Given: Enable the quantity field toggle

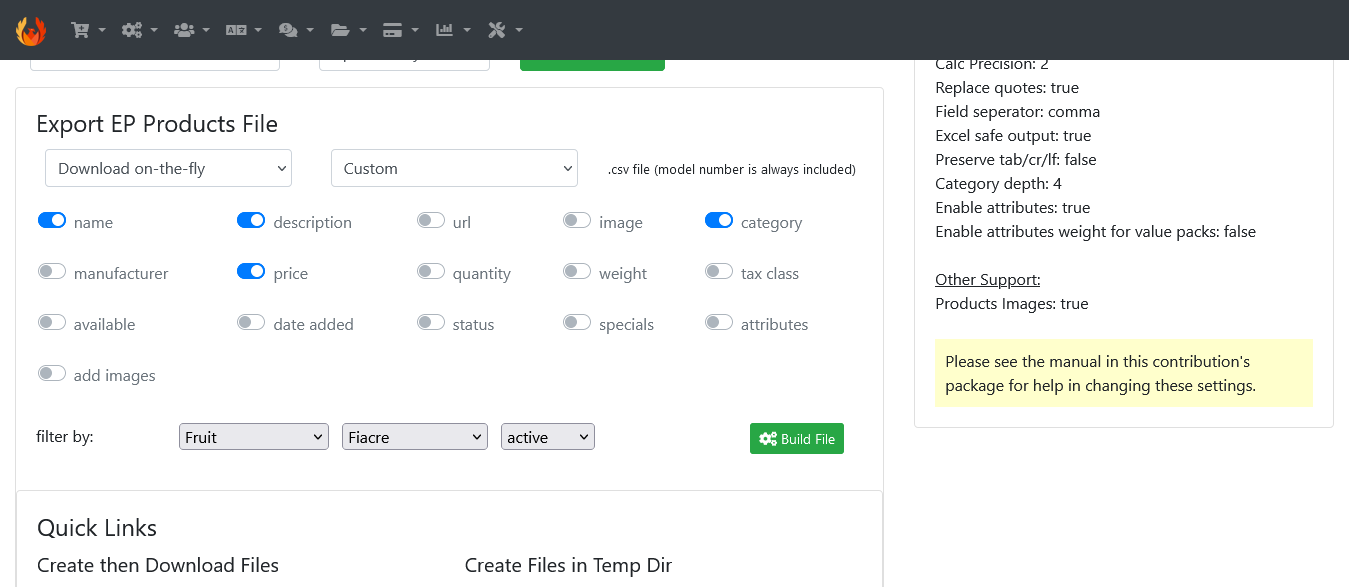Looking at the screenshot, I should (431, 271).
